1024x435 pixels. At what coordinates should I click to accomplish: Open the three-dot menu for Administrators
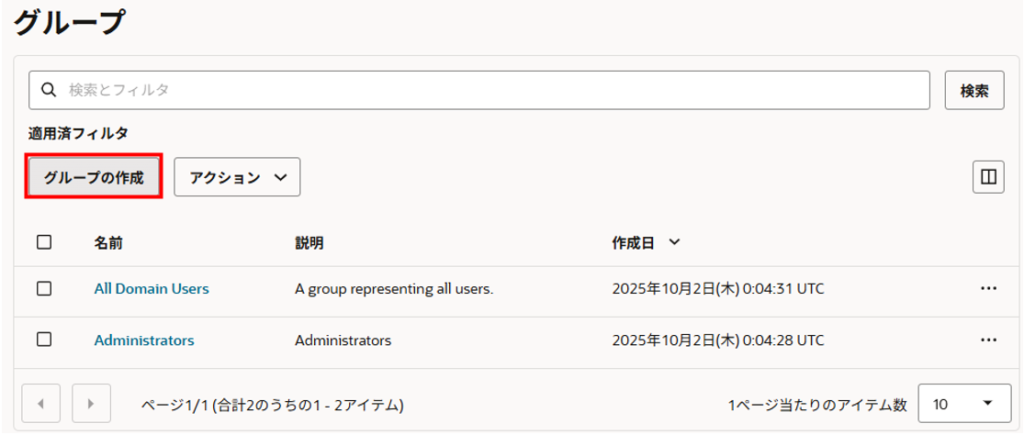point(988,340)
